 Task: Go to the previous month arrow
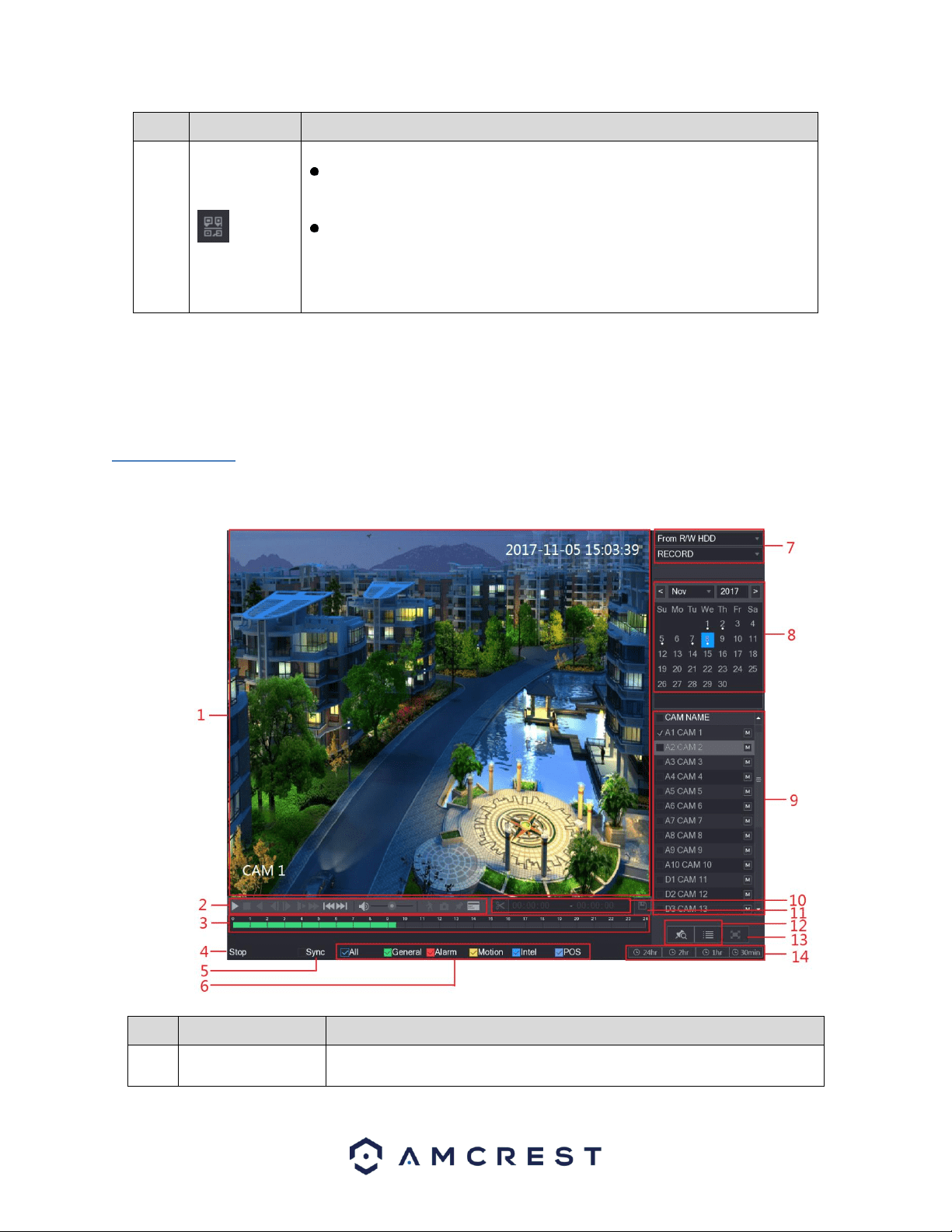click(x=661, y=592)
